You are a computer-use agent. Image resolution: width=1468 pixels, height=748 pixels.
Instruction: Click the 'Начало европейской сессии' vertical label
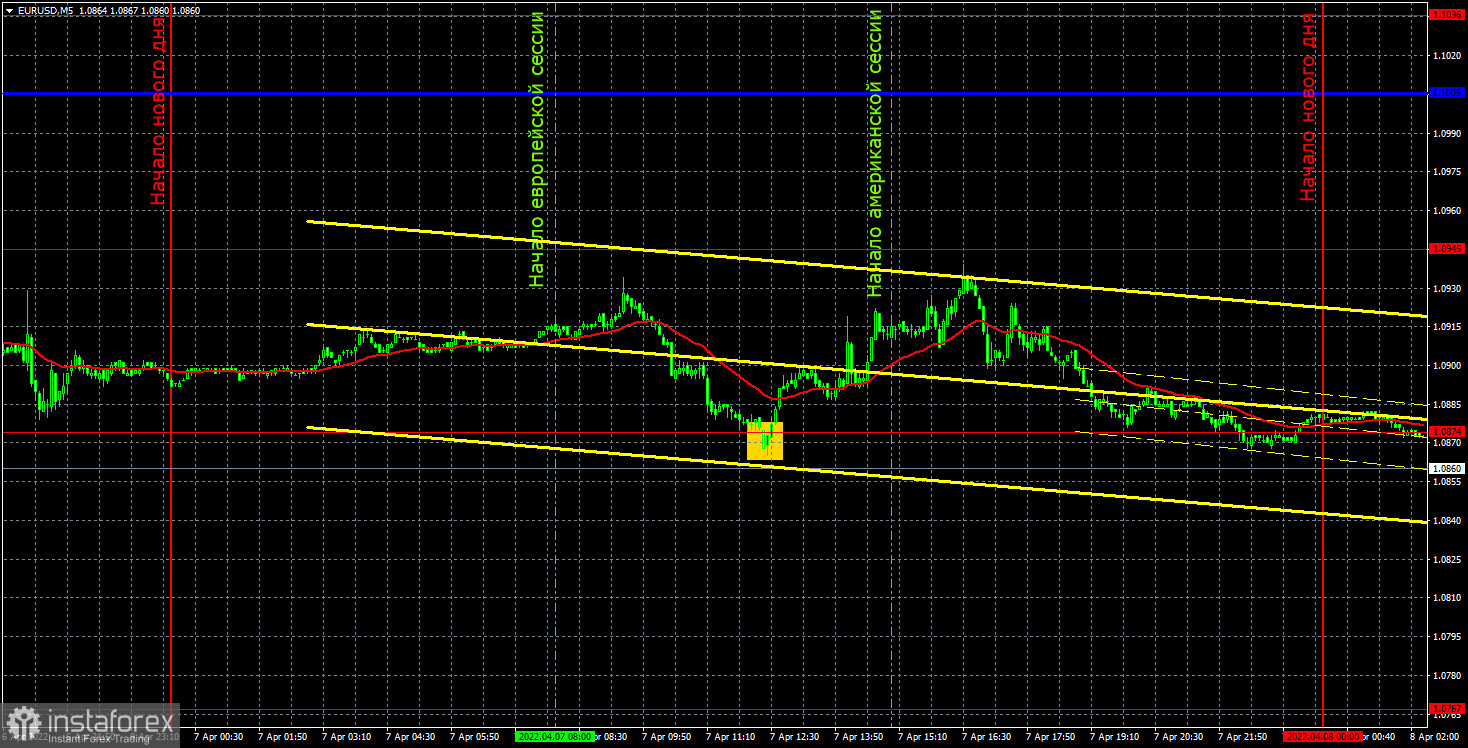[x=537, y=149]
